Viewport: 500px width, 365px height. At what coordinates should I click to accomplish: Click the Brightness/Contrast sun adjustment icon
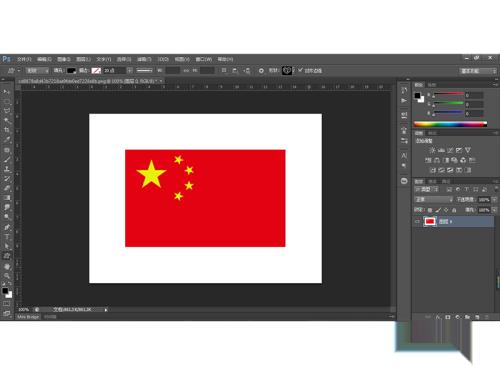tap(432, 150)
